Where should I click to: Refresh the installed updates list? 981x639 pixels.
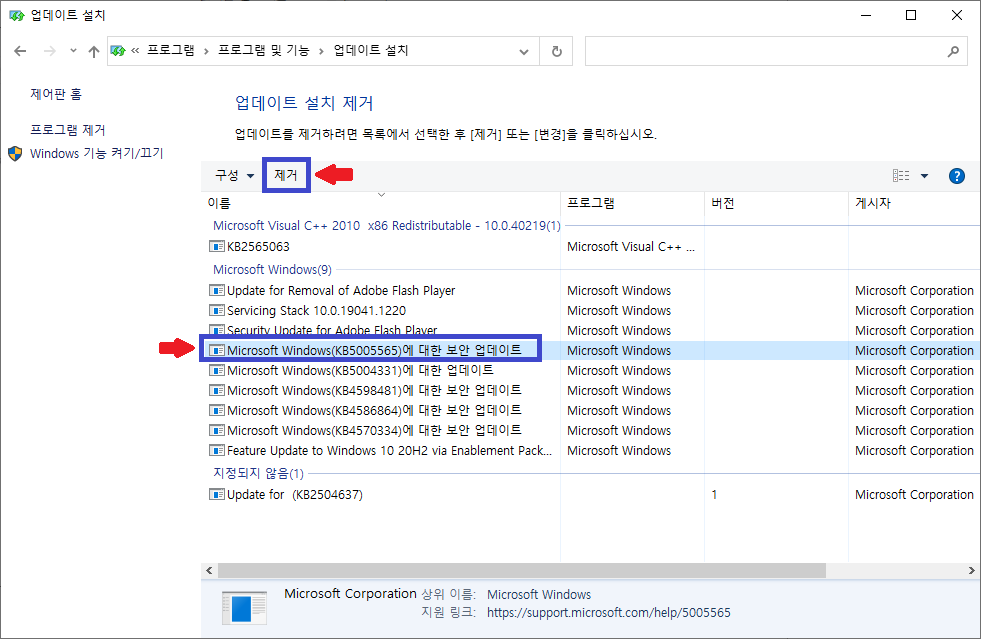click(x=556, y=51)
